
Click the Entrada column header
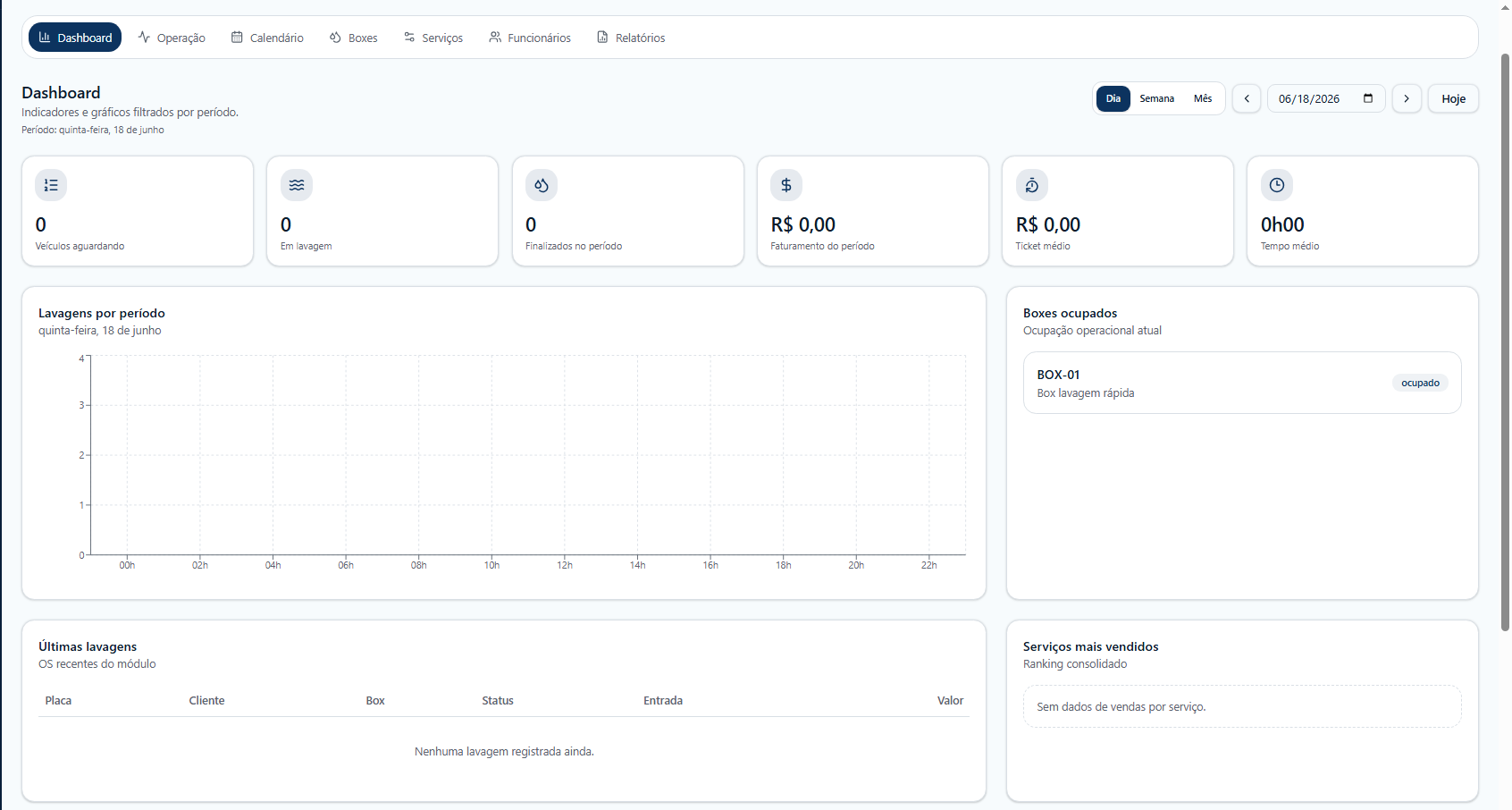click(x=663, y=701)
